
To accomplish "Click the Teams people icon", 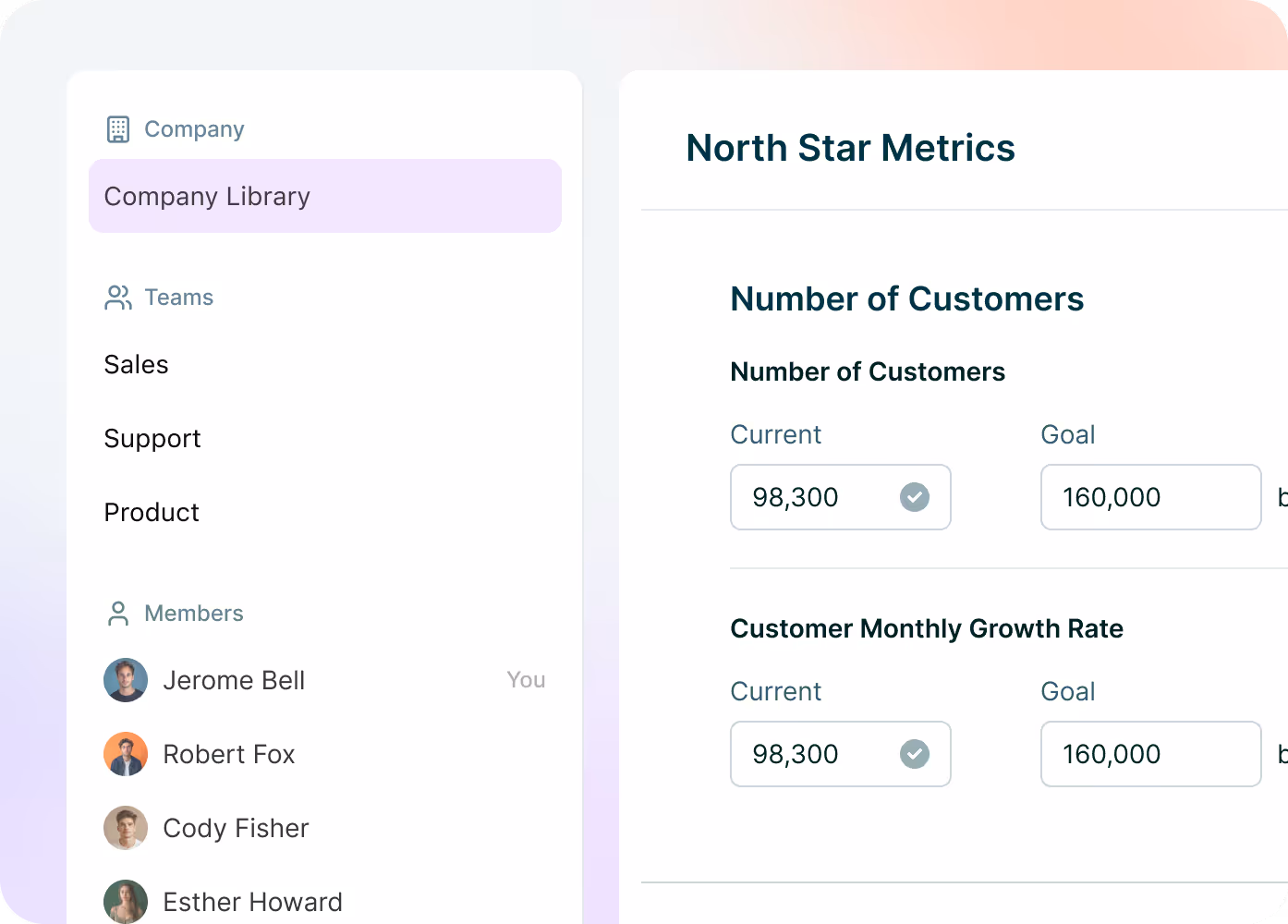I will point(118,298).
